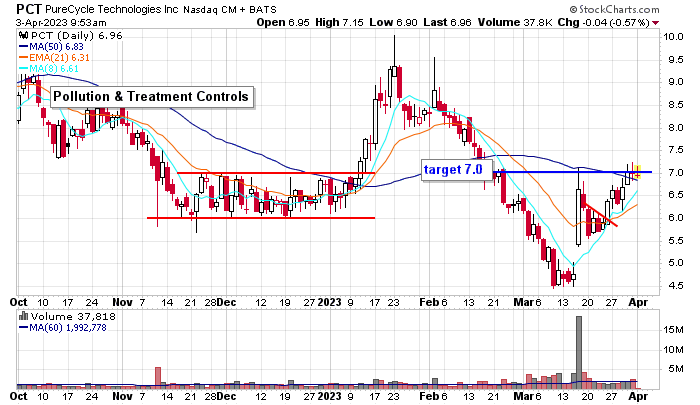Click the Mar label on price chart axis

tap(523, 302)
